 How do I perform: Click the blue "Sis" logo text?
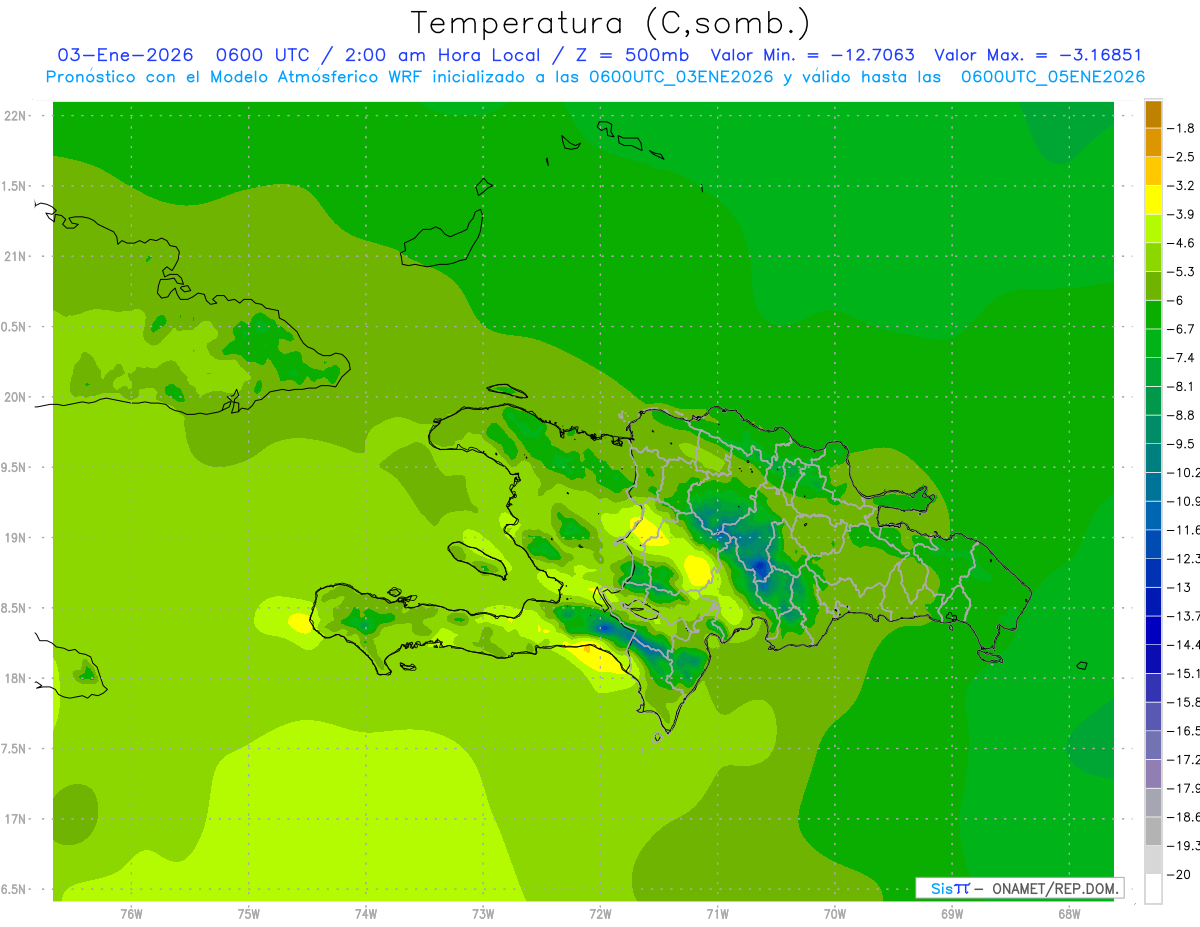tap(941, 888)
